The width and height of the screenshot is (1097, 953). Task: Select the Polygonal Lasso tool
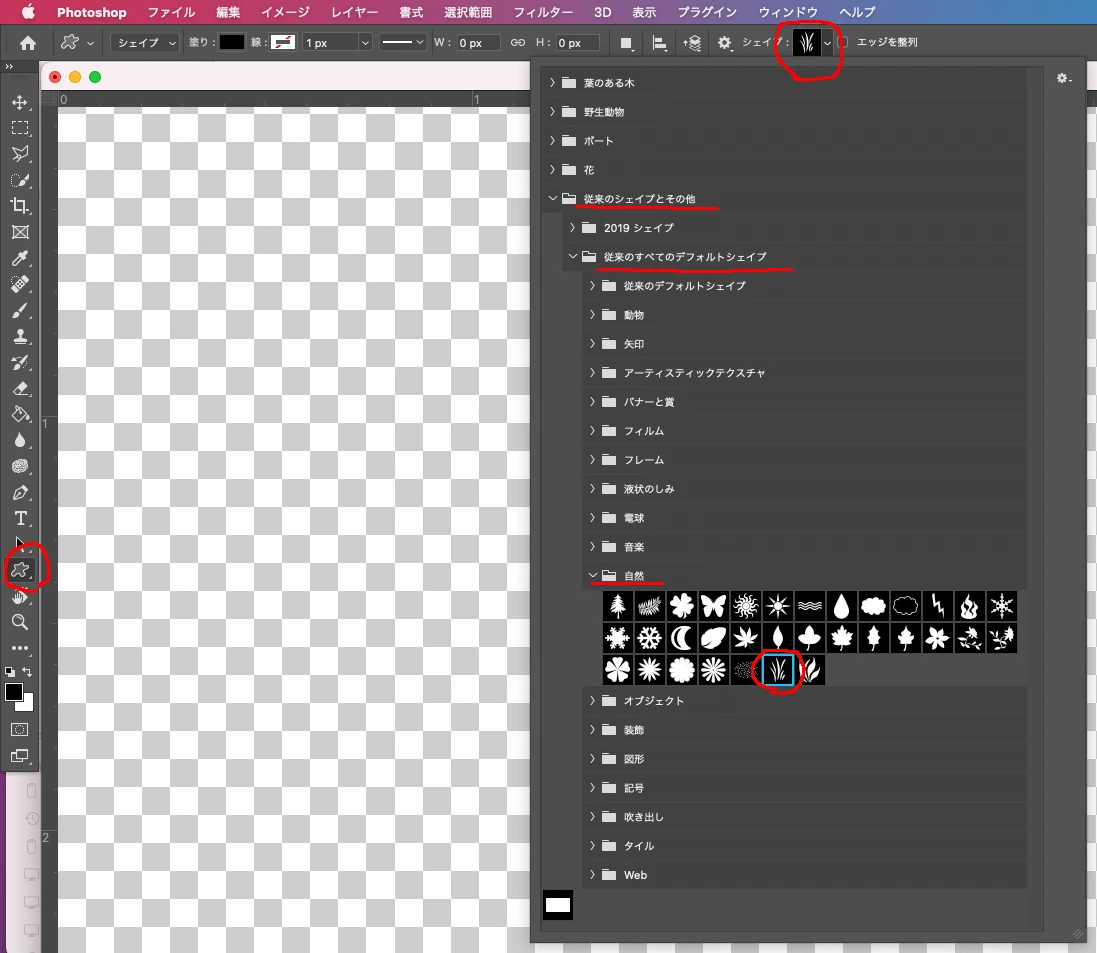[20, 154]
